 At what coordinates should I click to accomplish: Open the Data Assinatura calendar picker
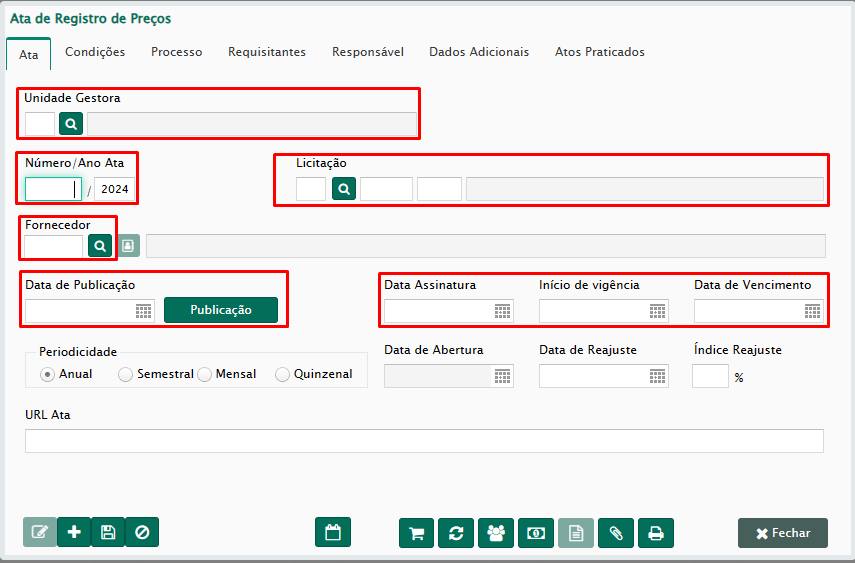tap(502, 311)
